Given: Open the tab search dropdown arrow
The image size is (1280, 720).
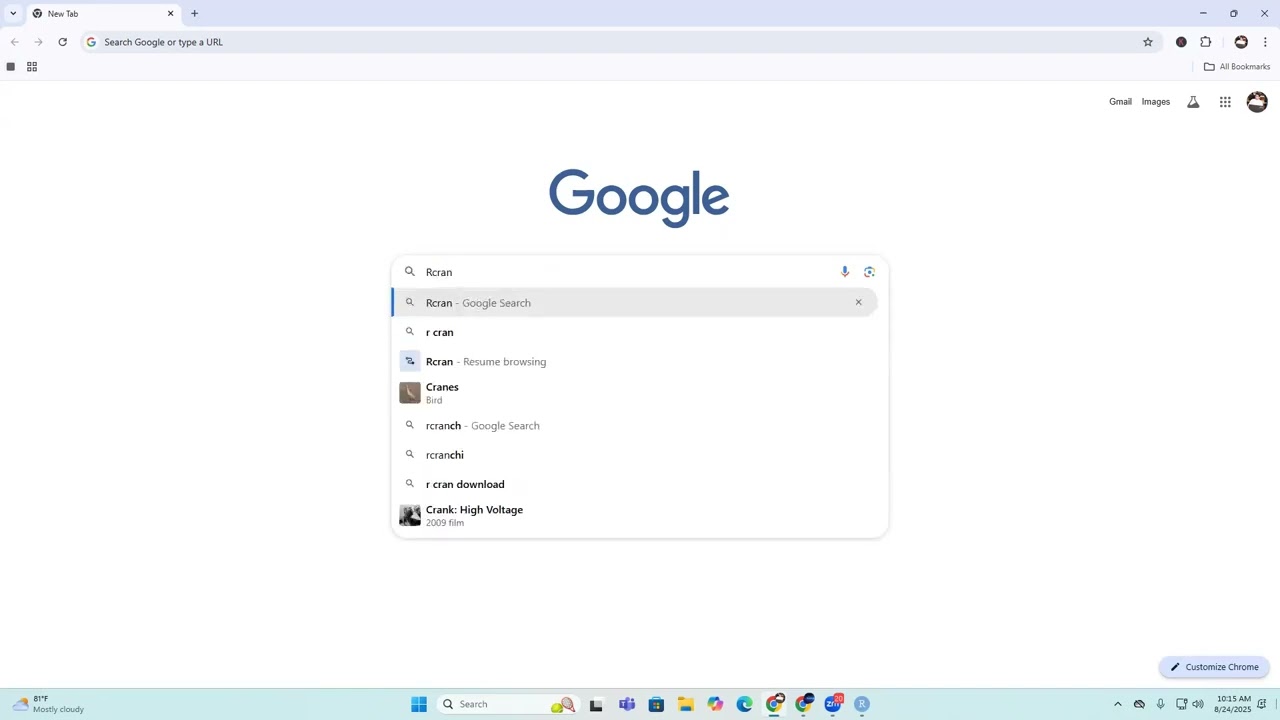Looking at the screenshot, I should pos(13,13).
